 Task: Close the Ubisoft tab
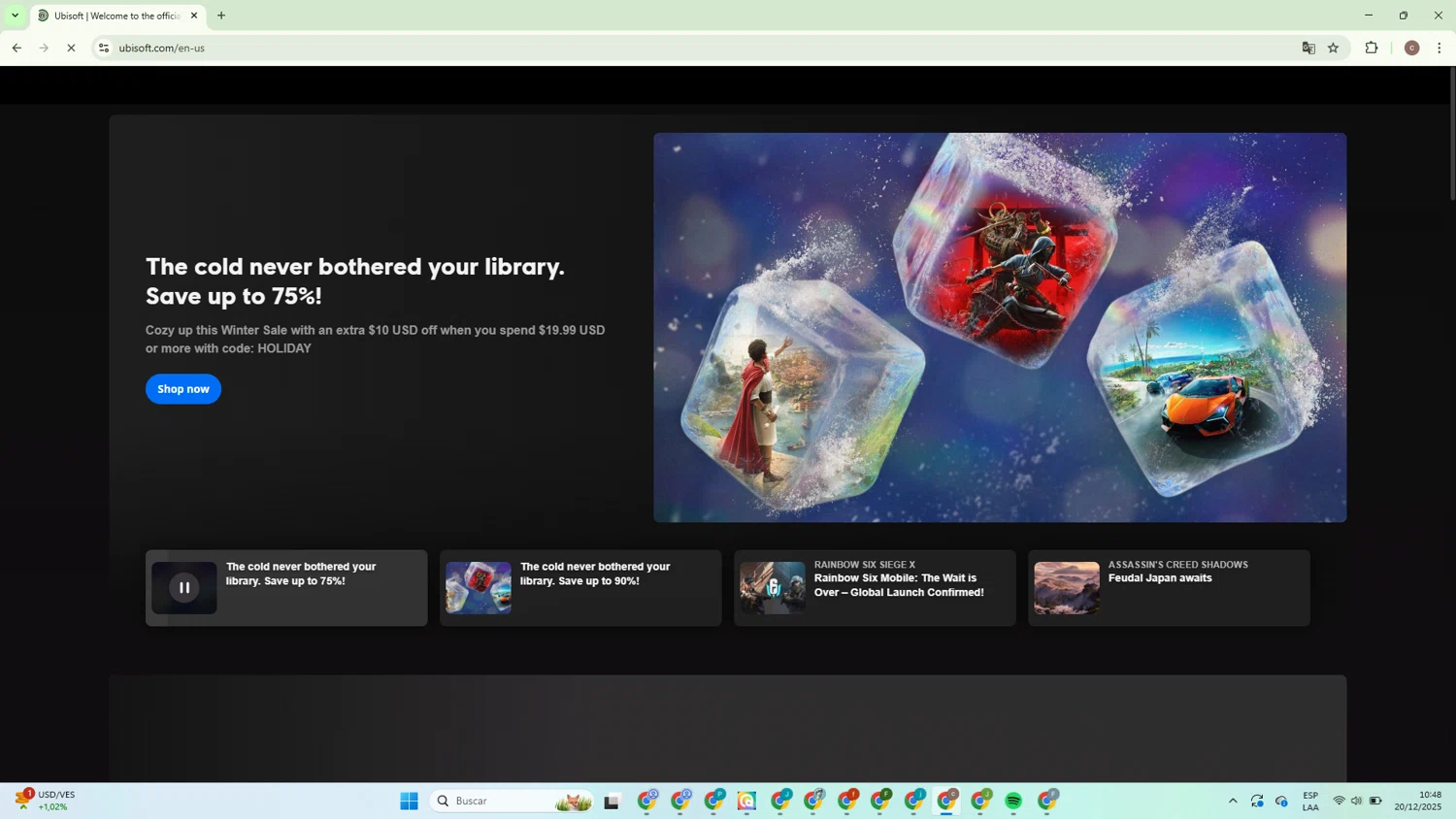click(x=194, y=16)
